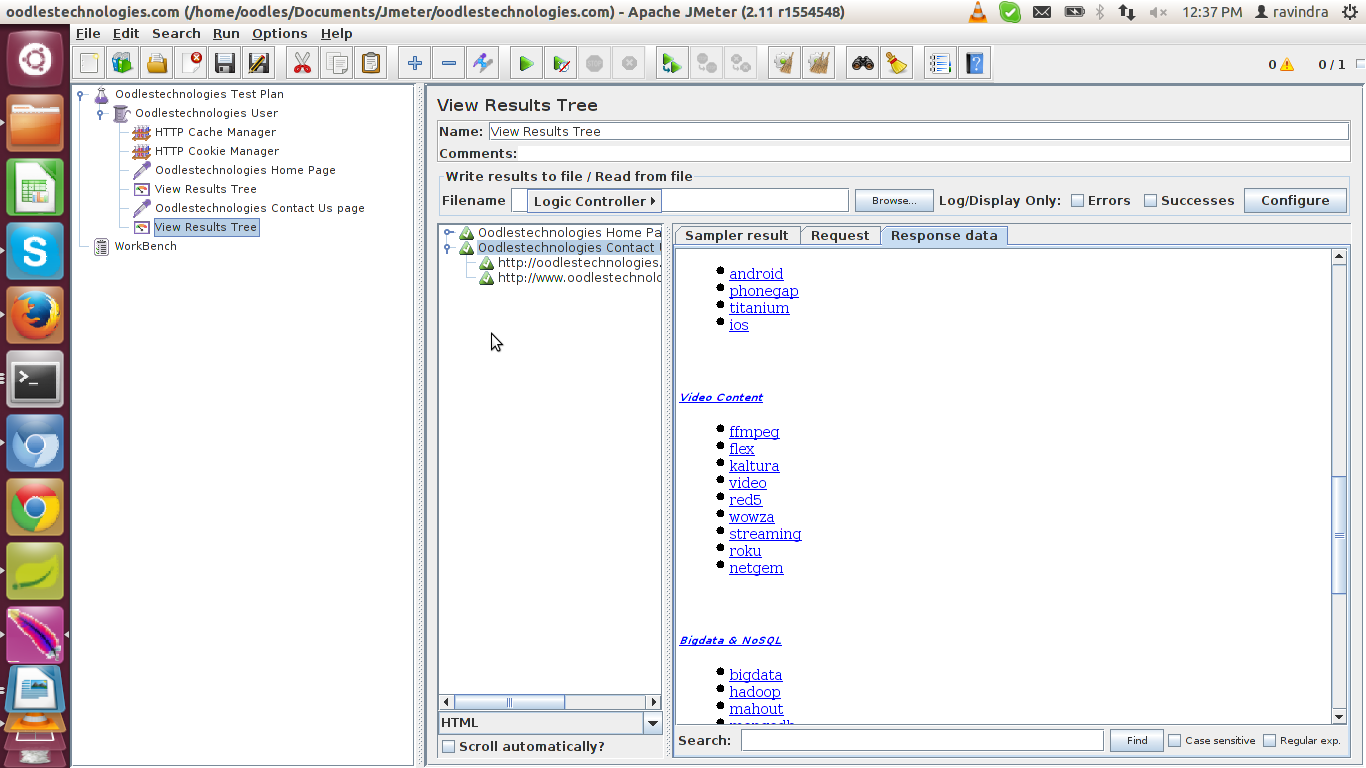Click the Browse... button

tap(894, 201)
